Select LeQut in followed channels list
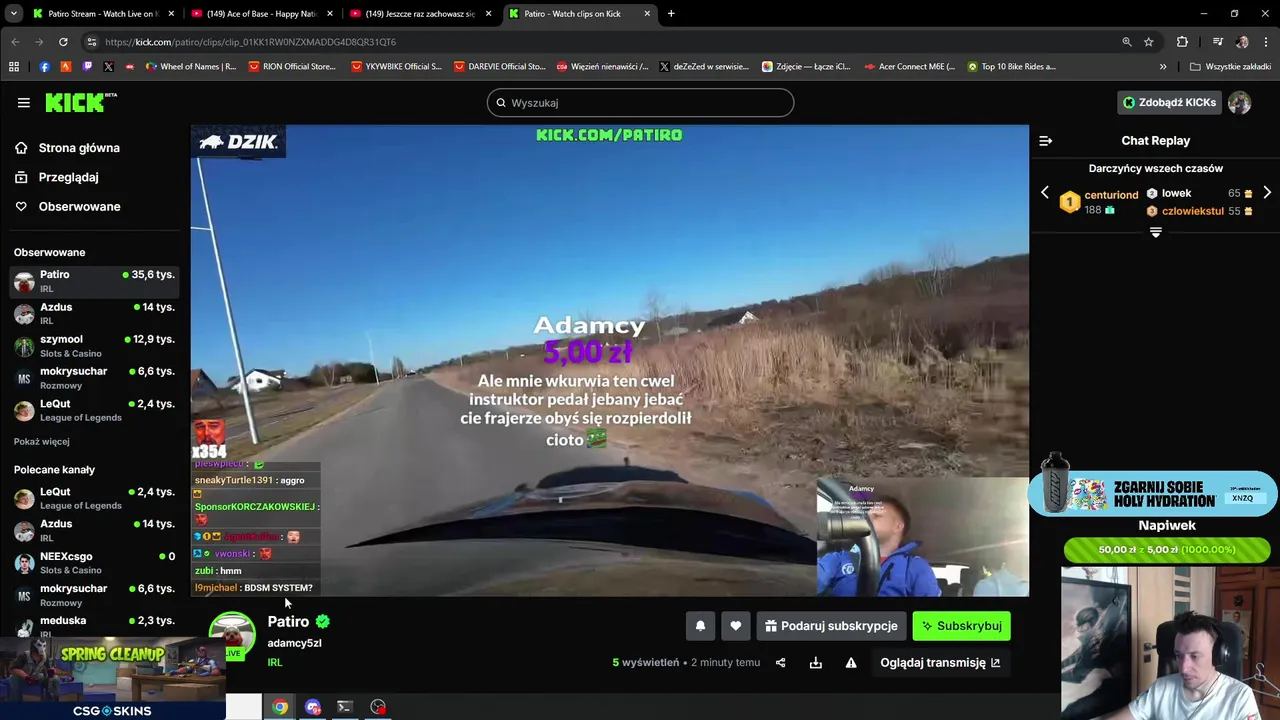 click(x=95, y=410)
